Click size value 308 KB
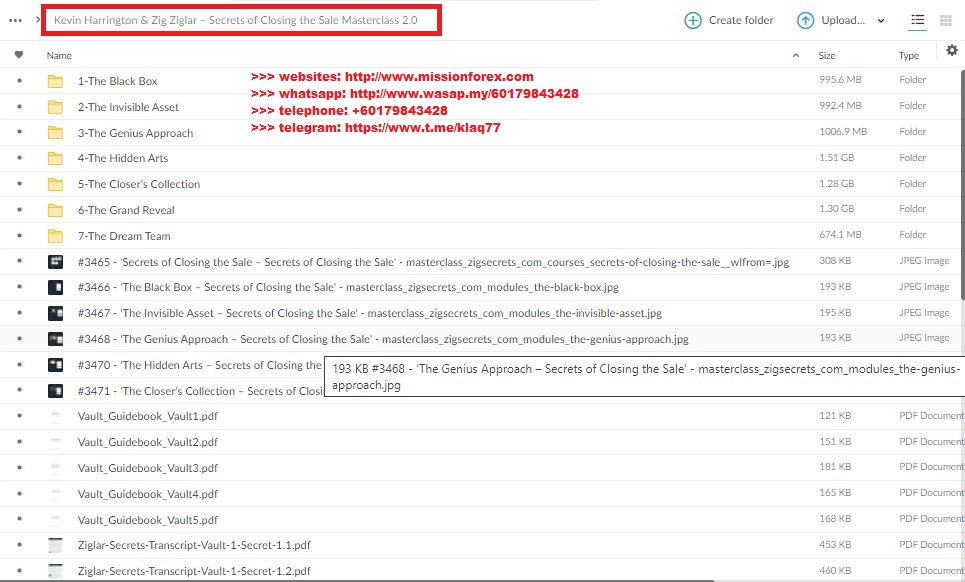 tap(835, 260)
